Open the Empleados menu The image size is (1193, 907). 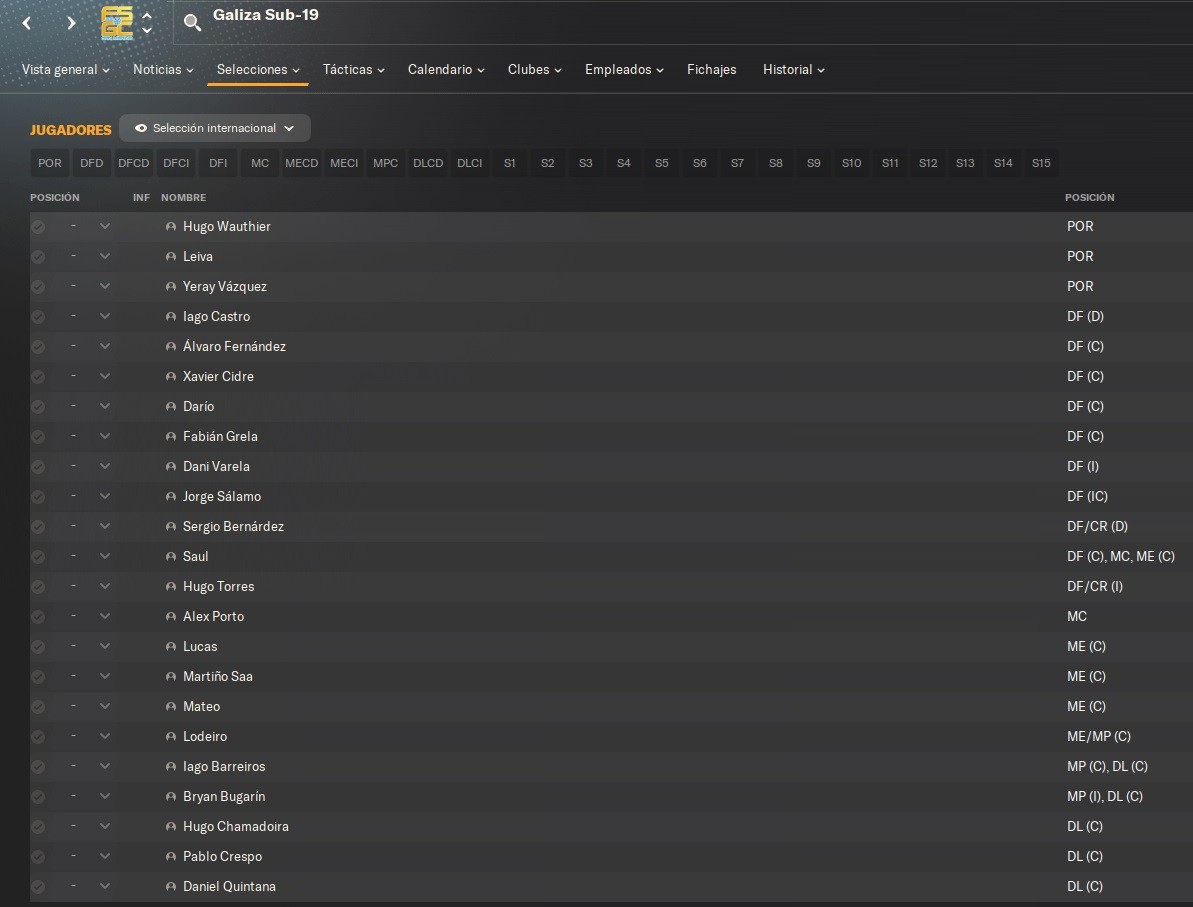pyautogui.click(x=624, y=69)
